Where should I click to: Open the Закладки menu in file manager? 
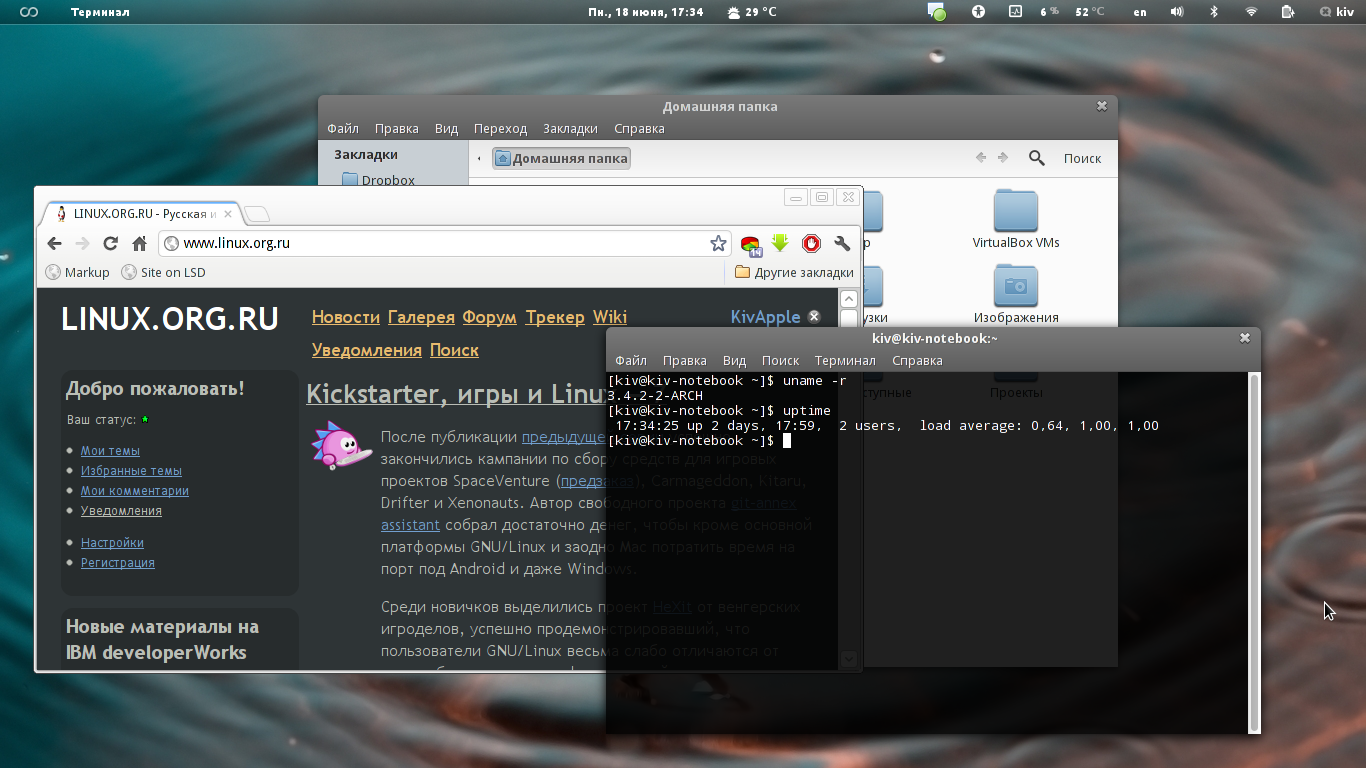click(570, 129)
